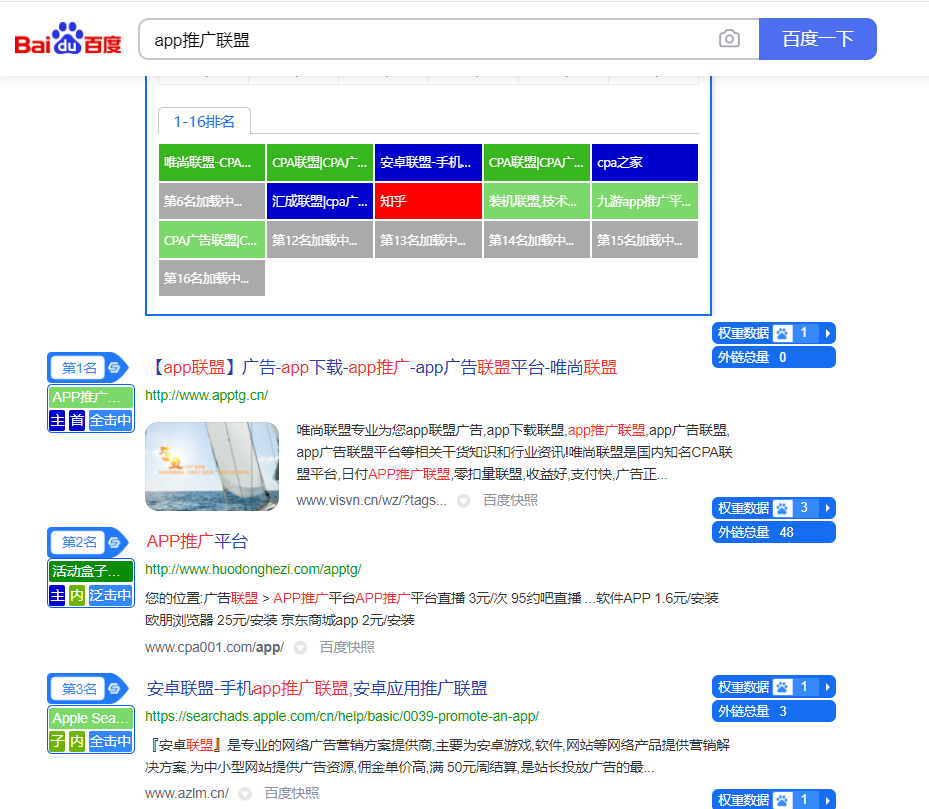Select the 安卓联盟-手机... ranking cell
This screenshot has height=809, width=929.
(x=428, y=162)
